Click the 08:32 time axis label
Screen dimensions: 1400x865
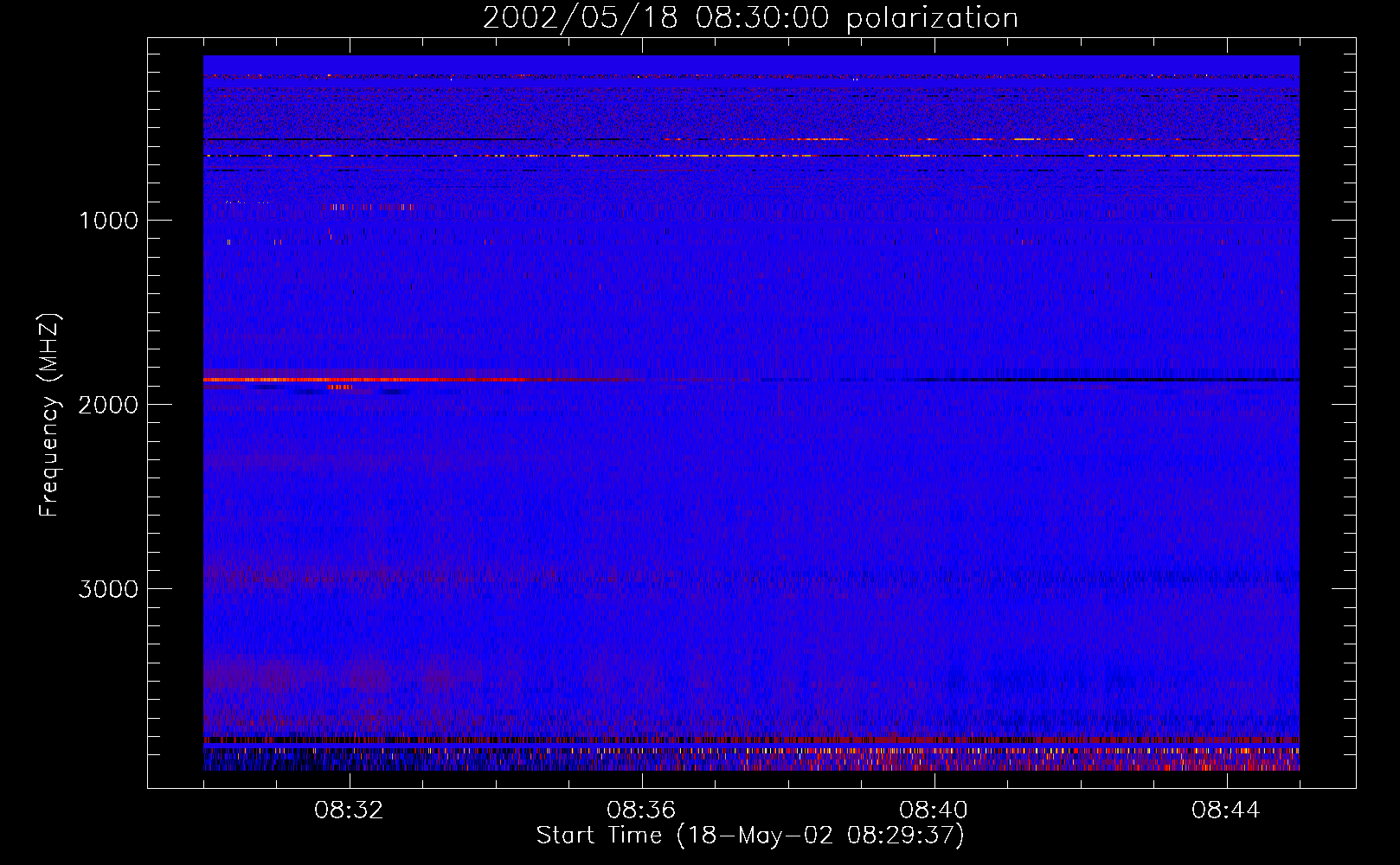tap(350, 811)
